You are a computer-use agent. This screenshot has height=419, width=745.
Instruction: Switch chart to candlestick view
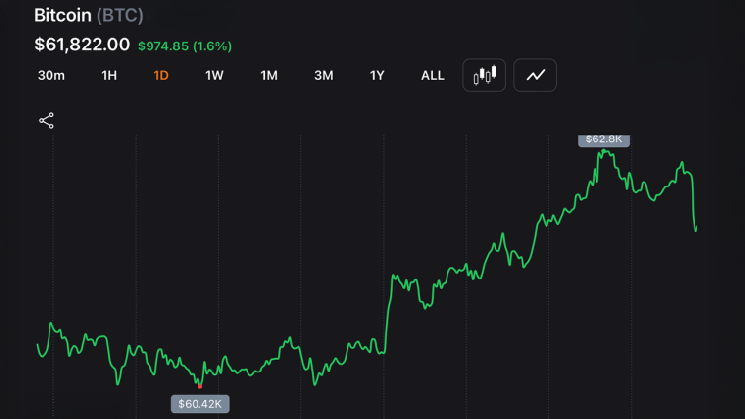484,75
